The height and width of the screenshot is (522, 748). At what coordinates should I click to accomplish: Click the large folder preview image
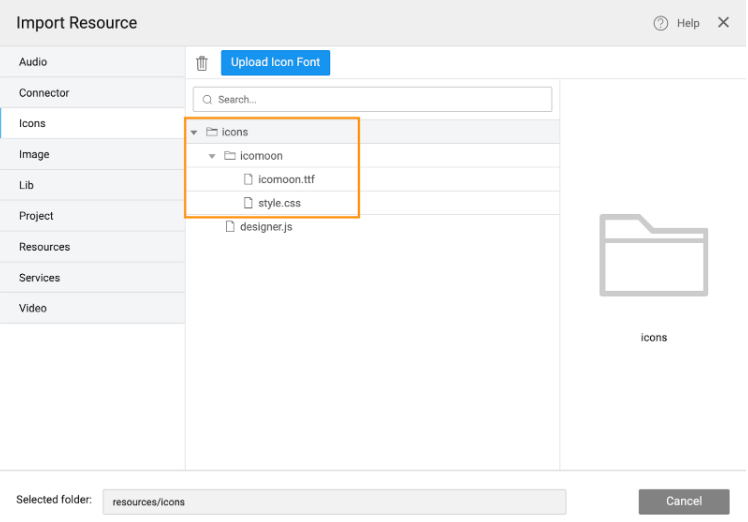[x=653, y=255]
